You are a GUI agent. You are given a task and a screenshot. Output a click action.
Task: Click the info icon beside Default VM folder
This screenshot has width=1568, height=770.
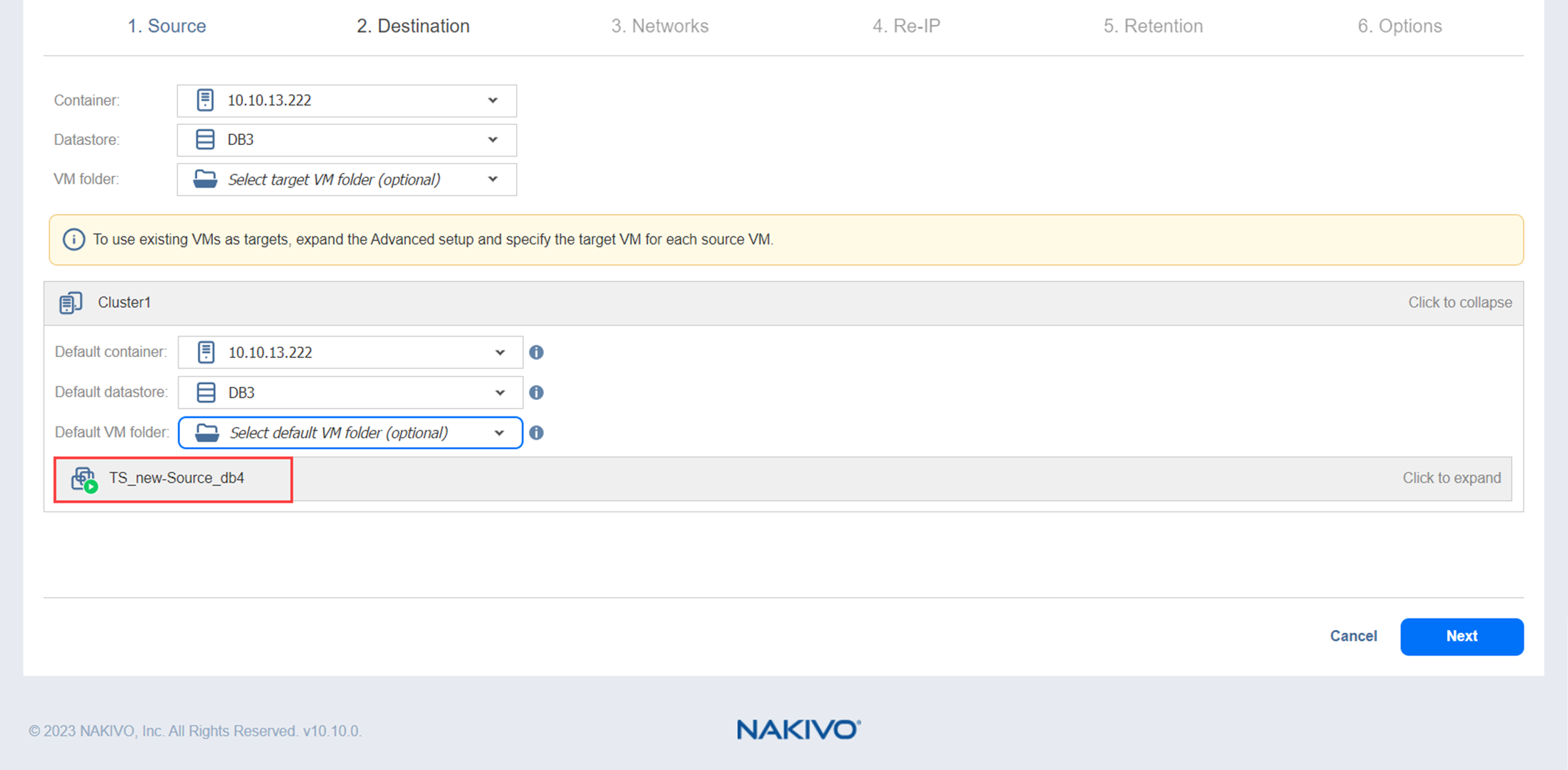point(536,433)
